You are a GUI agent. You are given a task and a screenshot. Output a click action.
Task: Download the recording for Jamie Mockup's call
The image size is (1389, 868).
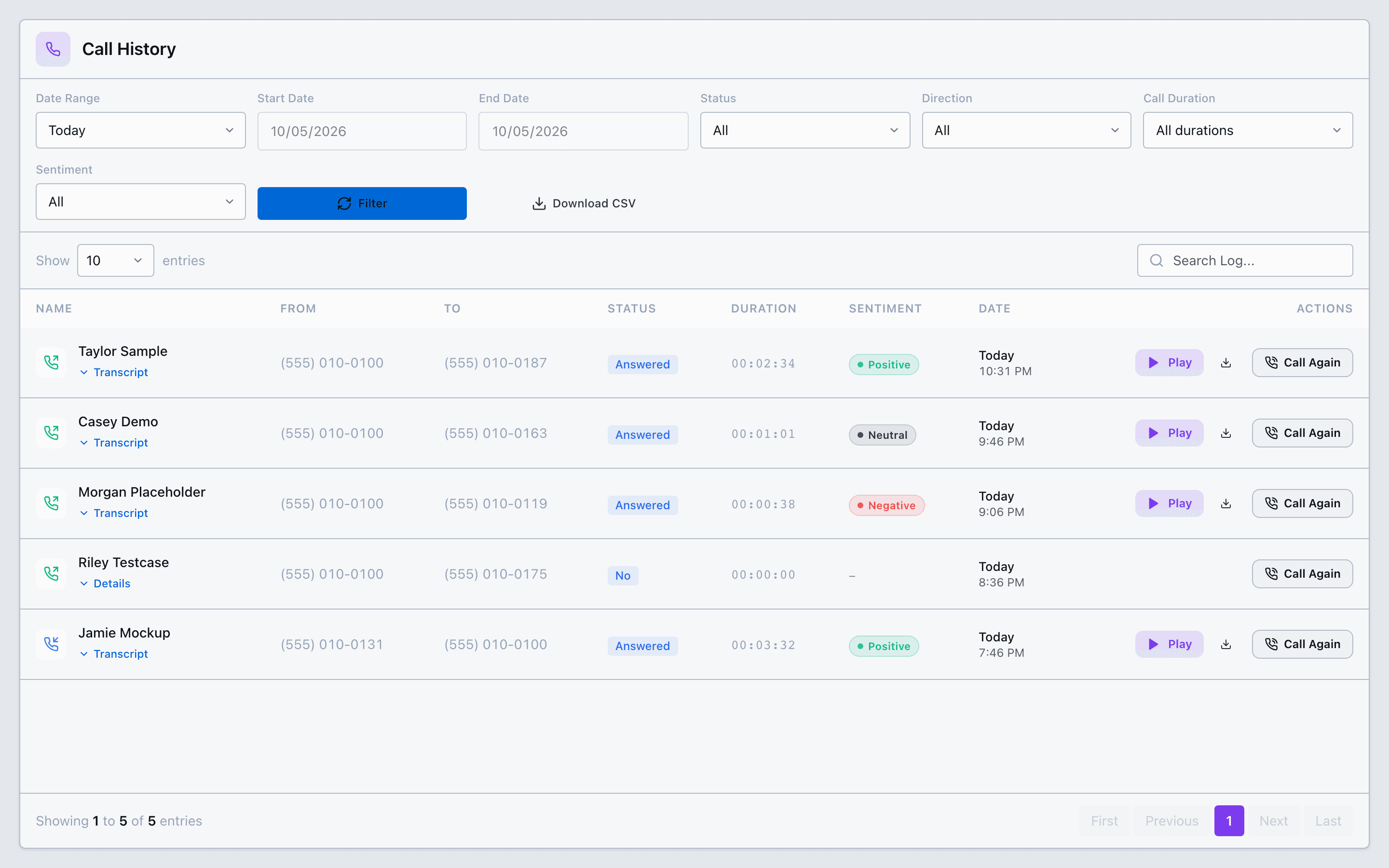tap(1226, 644)
